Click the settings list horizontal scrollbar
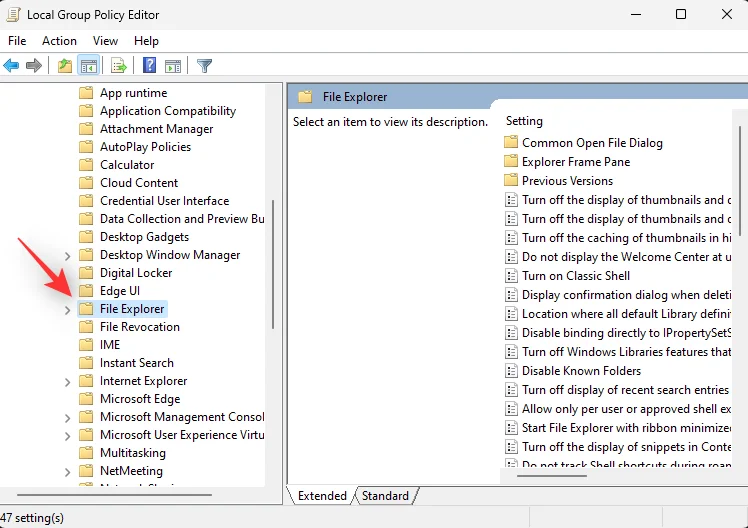 [552, 475]
